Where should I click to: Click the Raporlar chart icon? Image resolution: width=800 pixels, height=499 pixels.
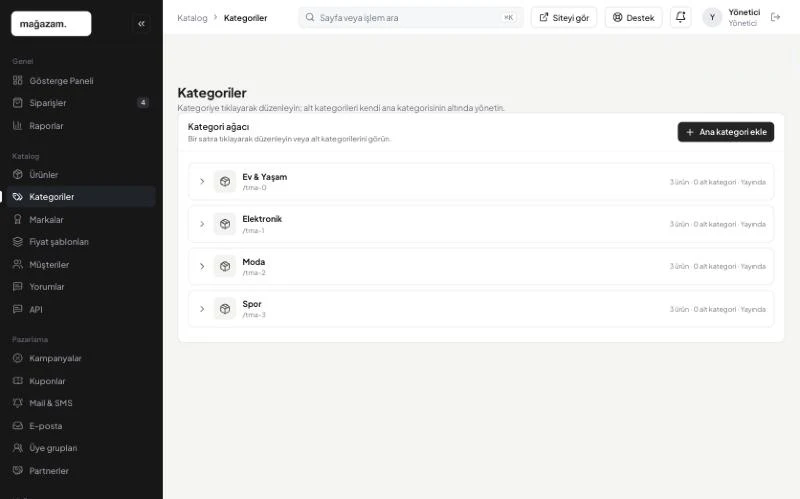pyautogui.click(x=18, y=126)
